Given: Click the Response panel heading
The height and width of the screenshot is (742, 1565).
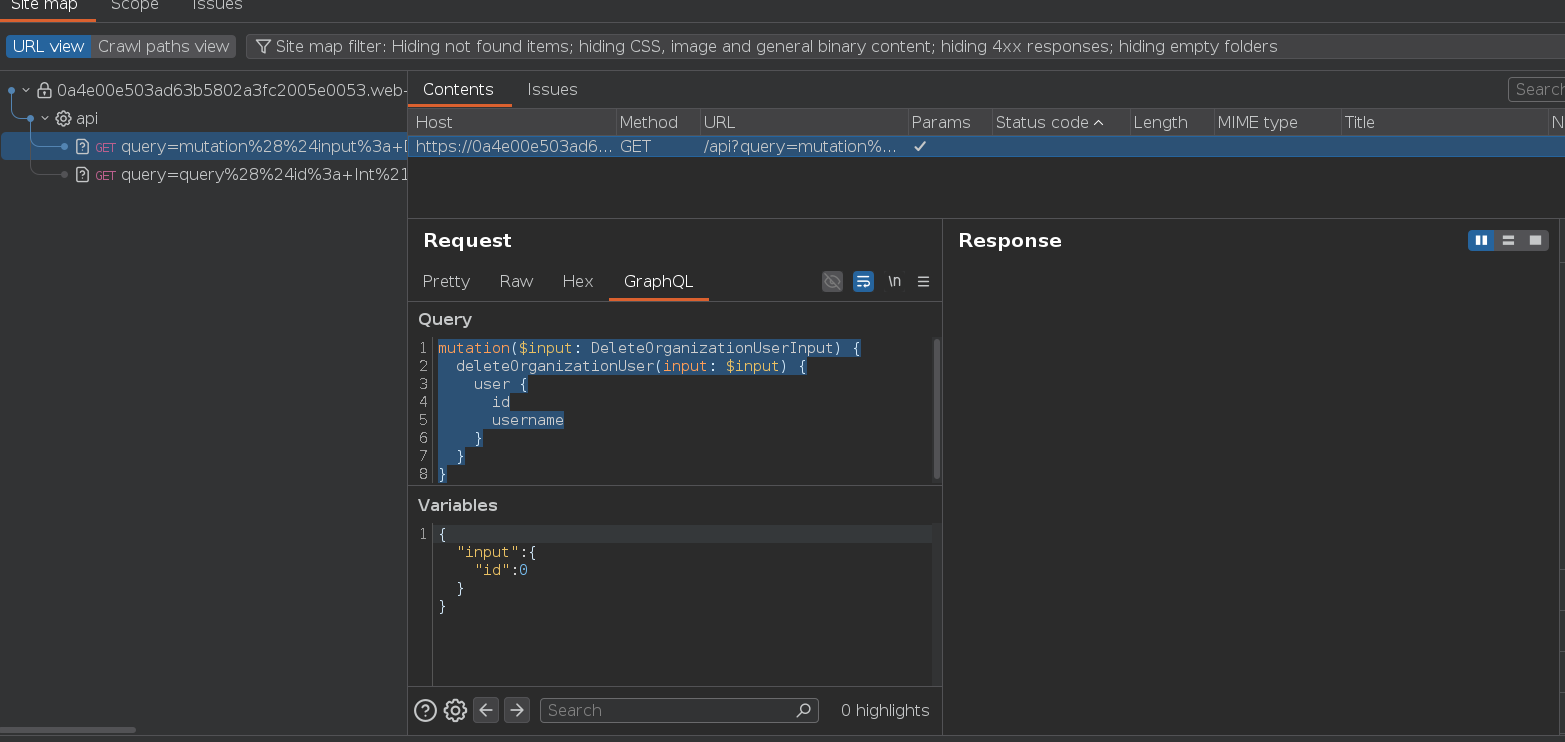Looking at the screenshot, I should (x=1010, y=240).
